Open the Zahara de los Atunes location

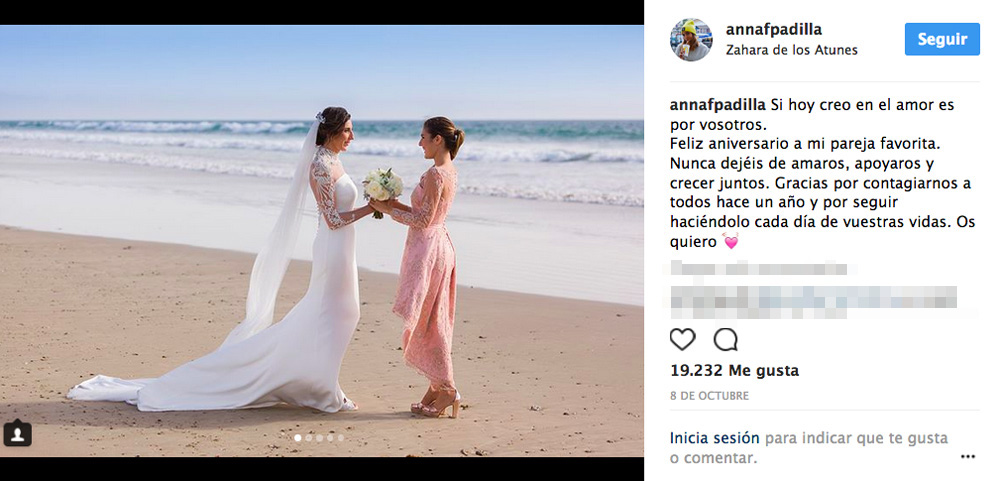coord(791,50)
